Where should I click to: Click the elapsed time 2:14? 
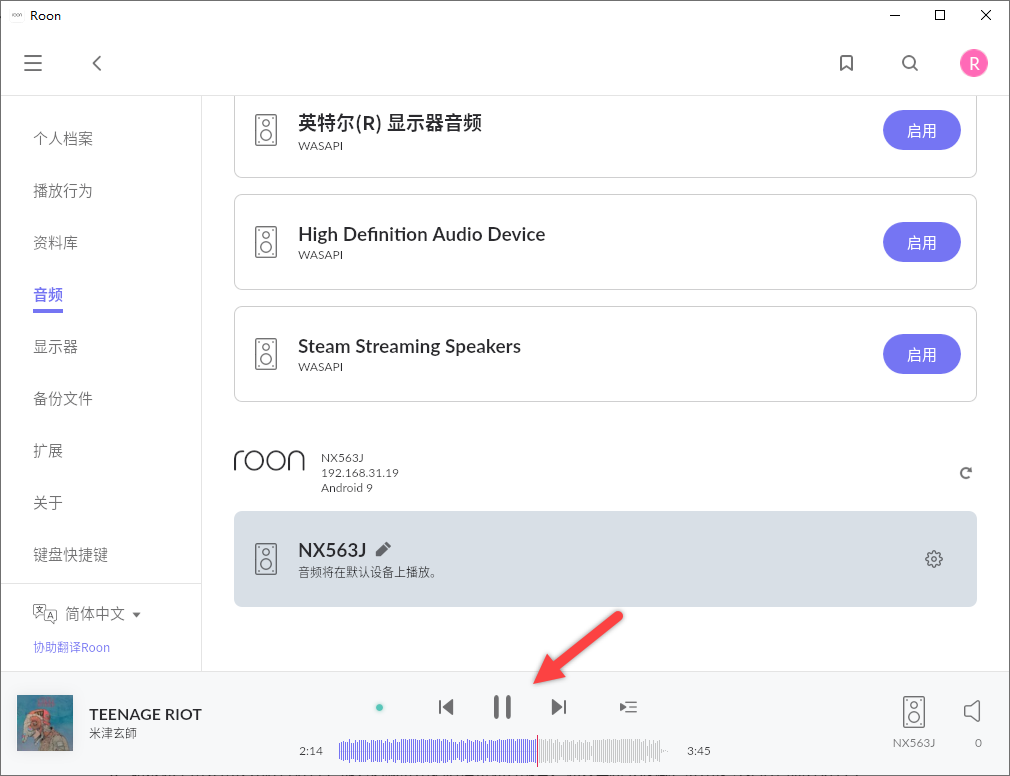pyautogui.click(x=311, y=751)
